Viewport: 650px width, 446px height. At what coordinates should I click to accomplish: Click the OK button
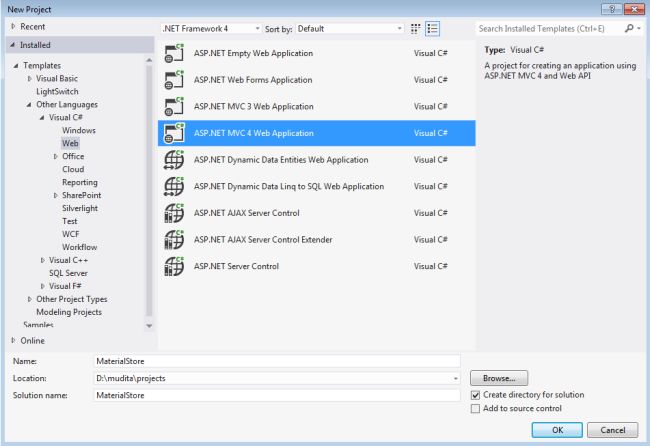coord(557,430)
